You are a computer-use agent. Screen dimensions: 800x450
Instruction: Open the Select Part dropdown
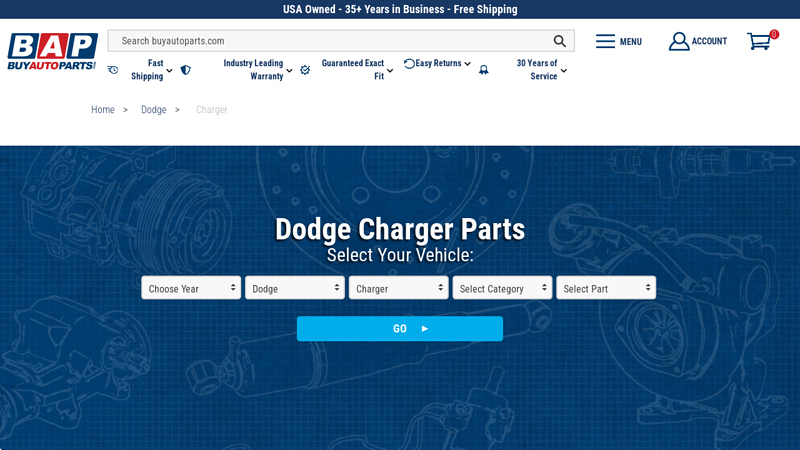click(606, 288)
